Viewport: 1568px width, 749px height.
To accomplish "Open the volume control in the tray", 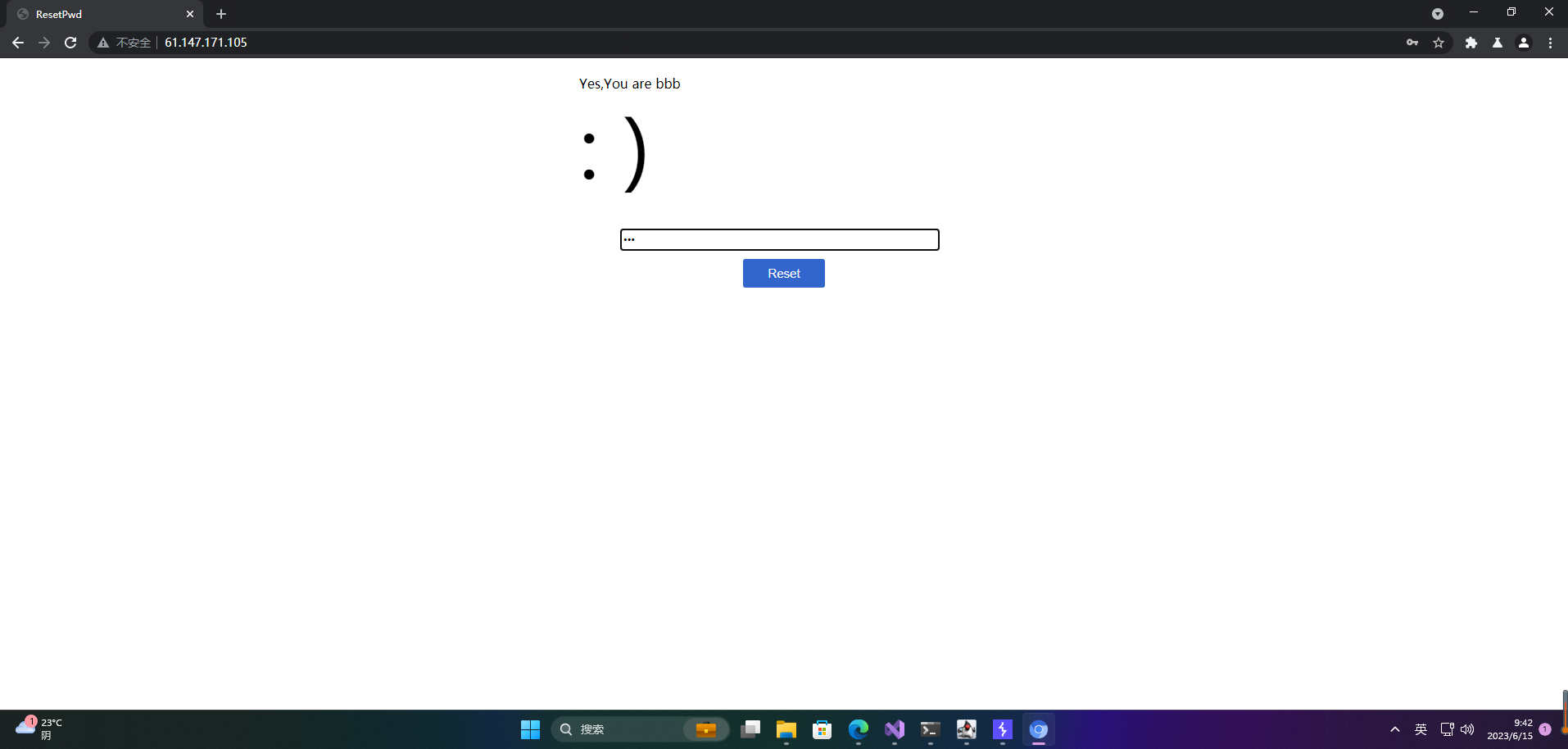I will (x=1467, y=729).
